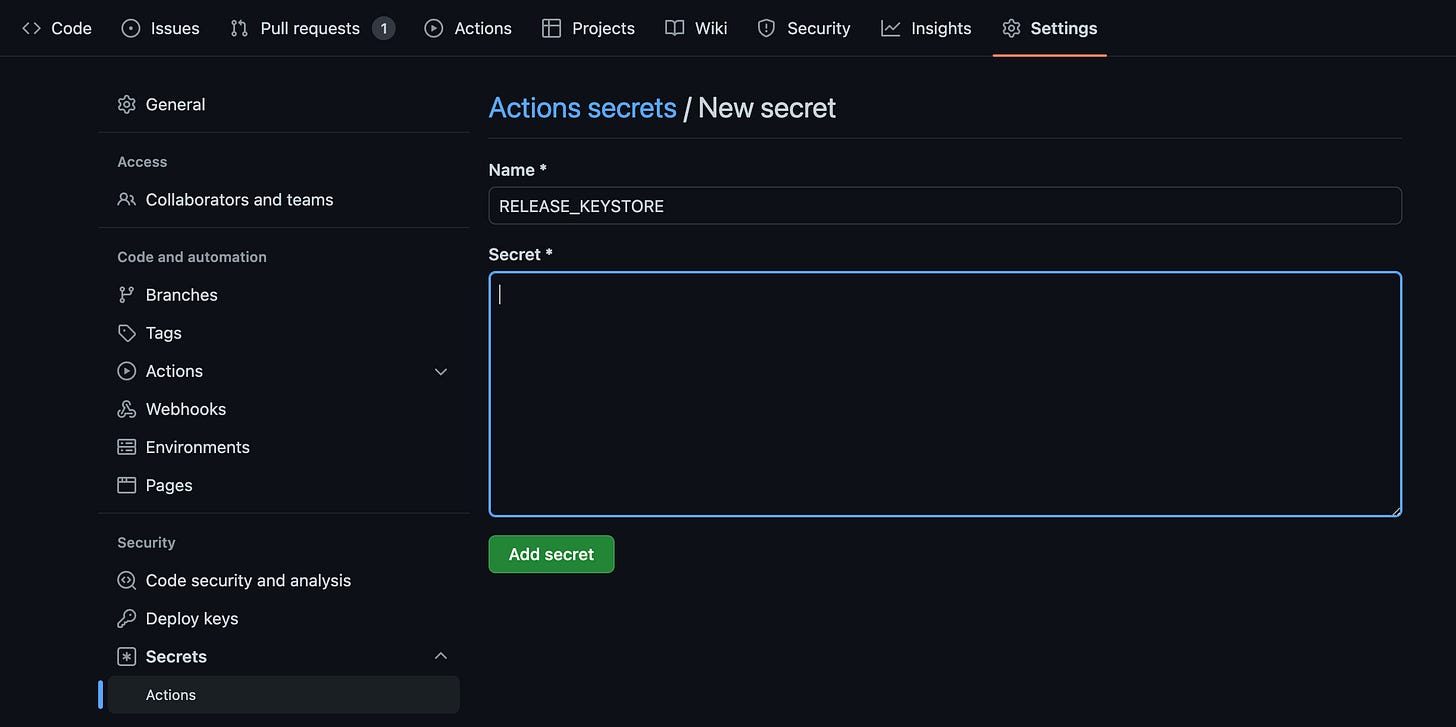
Task: Click the 'Name *' field label
Action: tap(517, 170)
